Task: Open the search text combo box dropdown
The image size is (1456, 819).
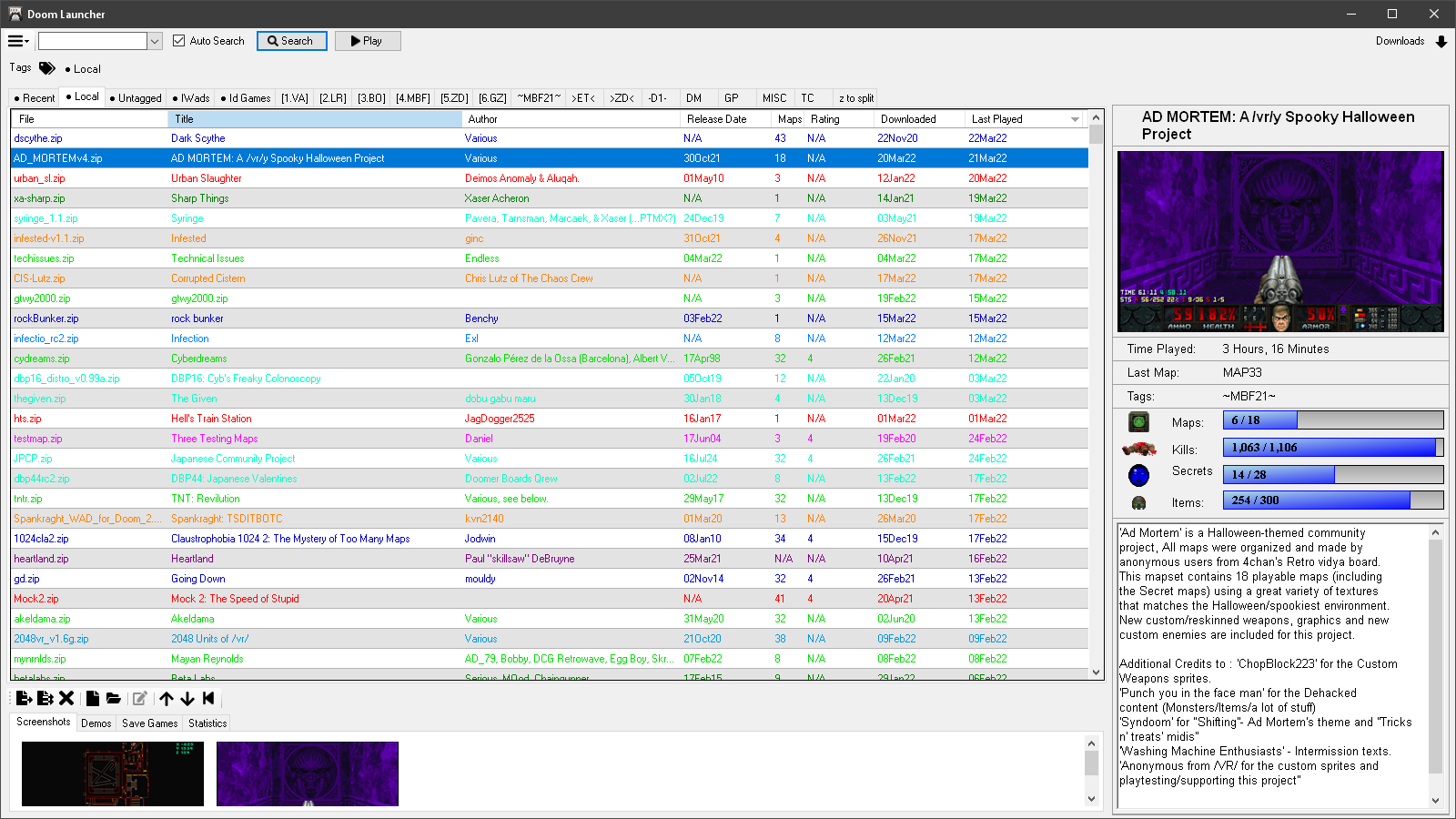Action: click(155, 41)
